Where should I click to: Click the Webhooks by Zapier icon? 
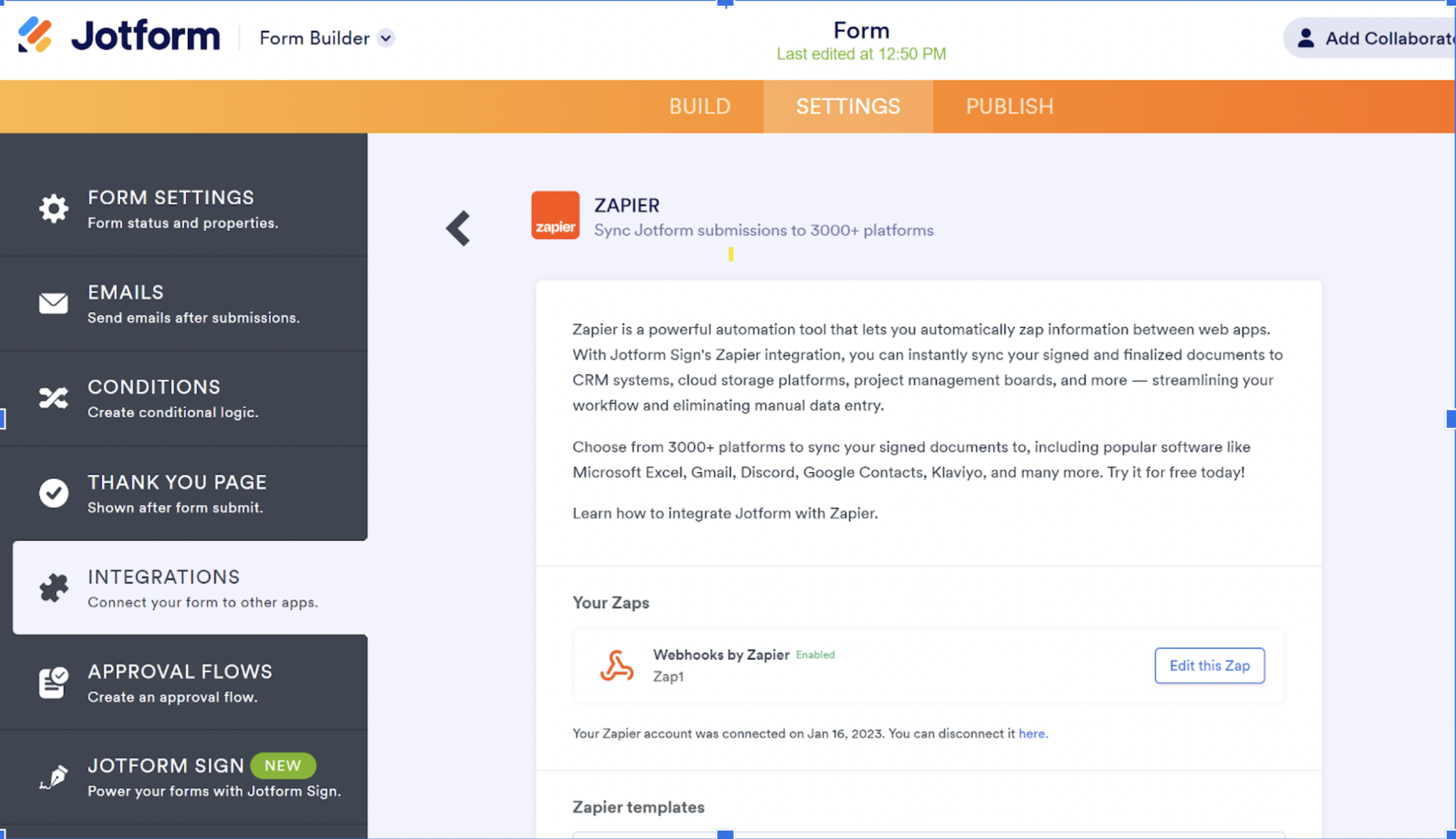click(x=616, y=665)
